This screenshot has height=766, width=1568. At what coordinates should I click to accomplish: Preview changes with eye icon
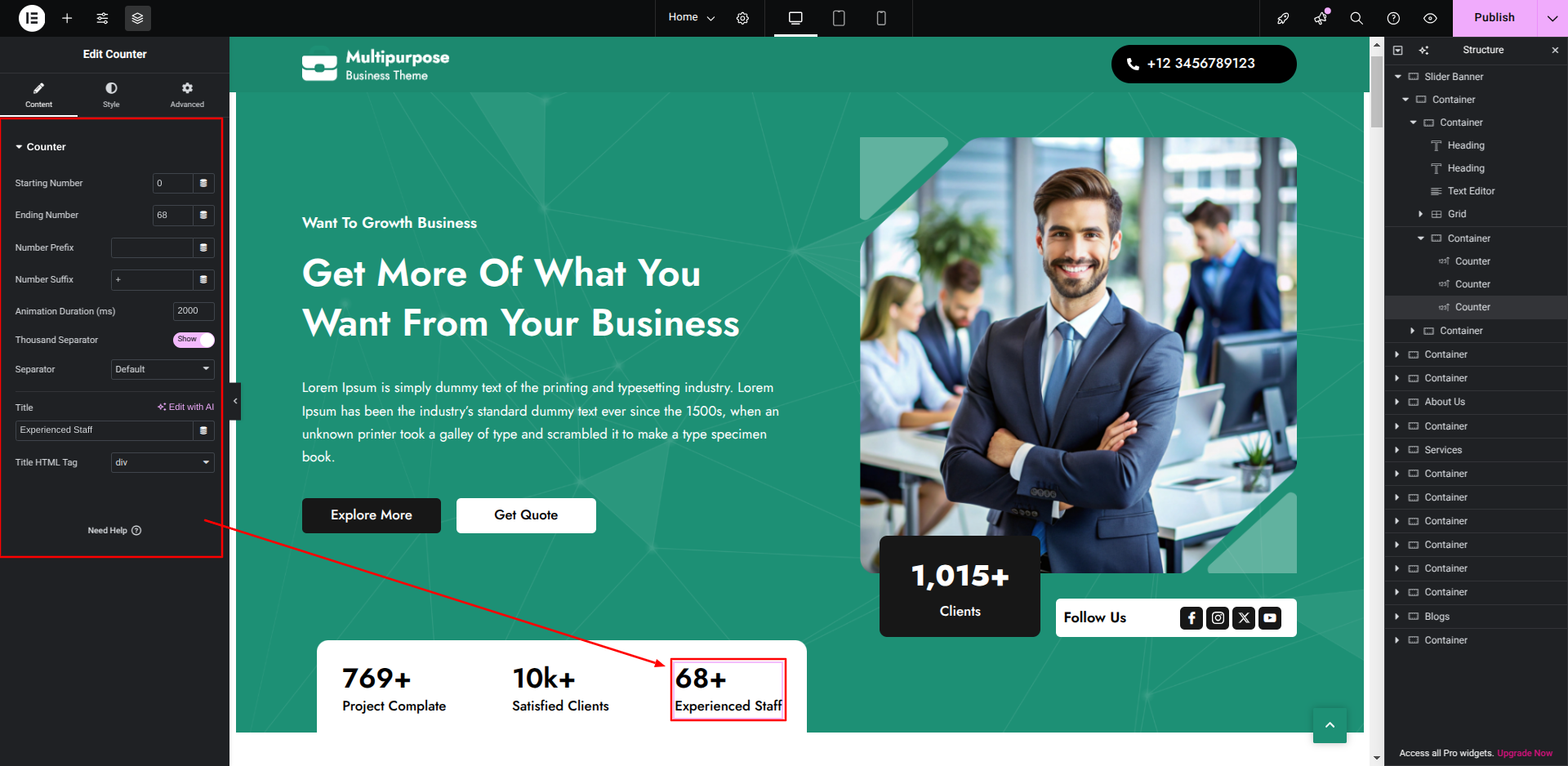coord(1430,18)
